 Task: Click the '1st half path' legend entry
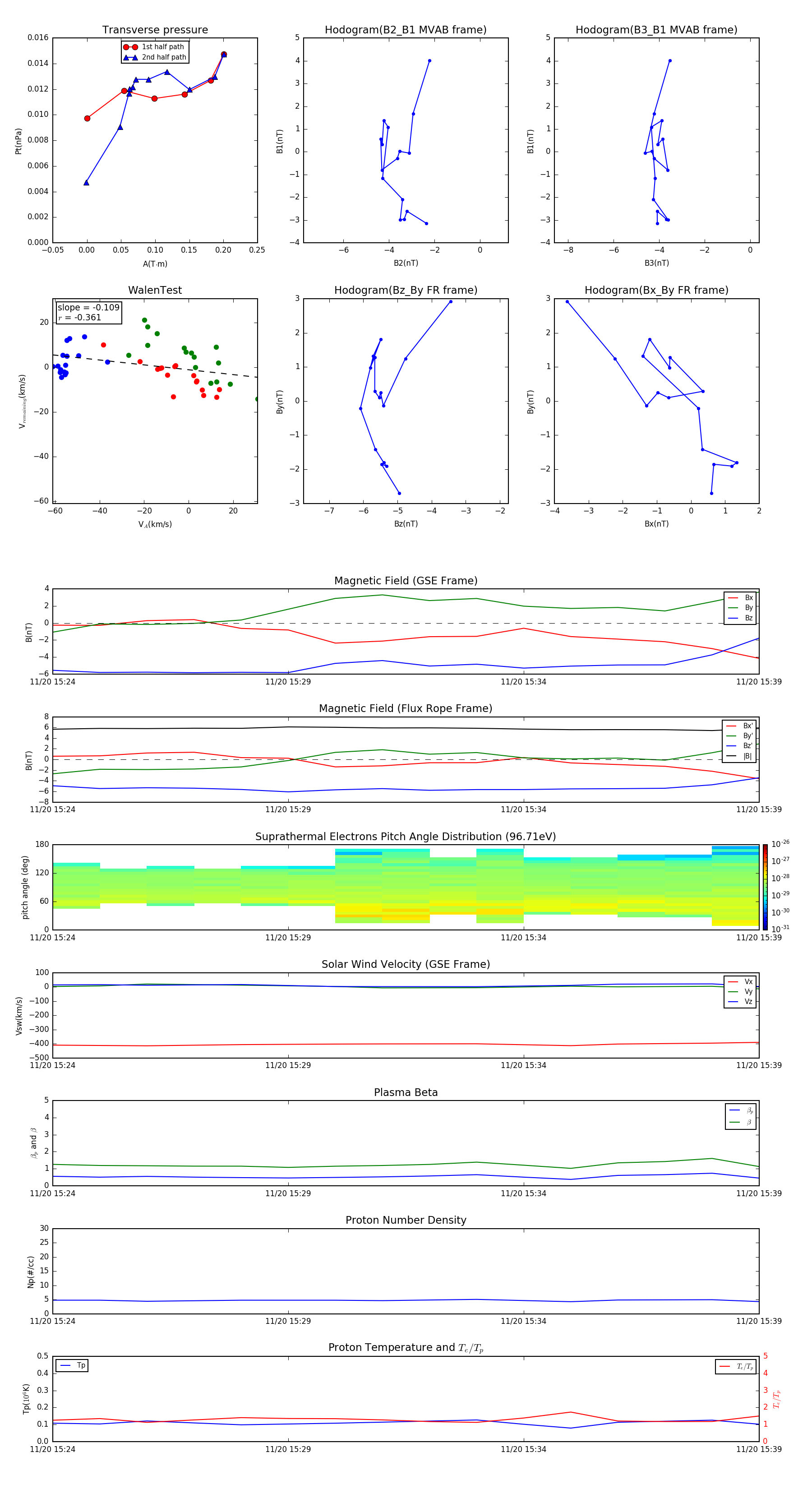[x=154, y=47]
